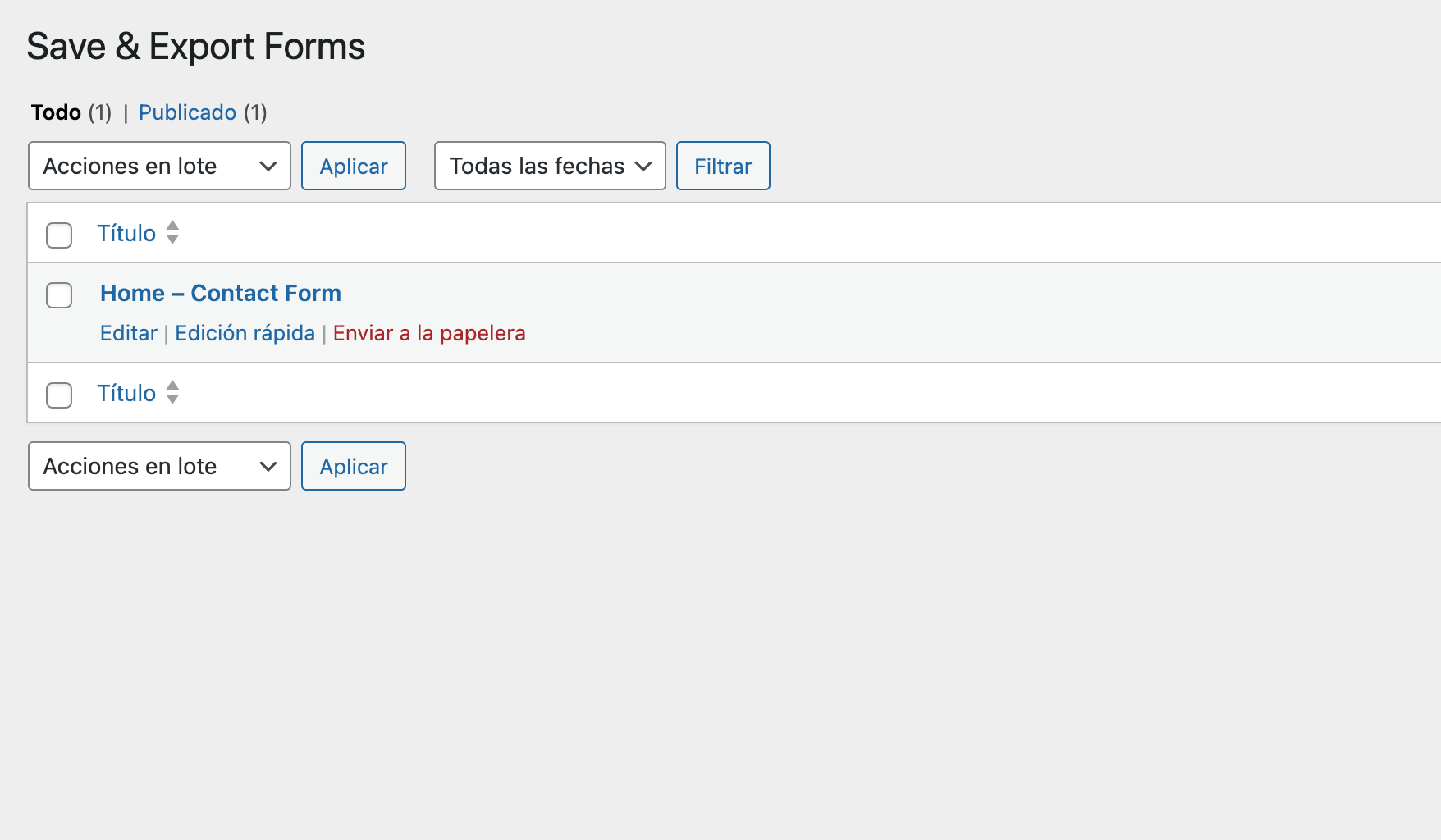Check the select-all checkbox in table header
1441x840 pixels.
coord(59,235)
